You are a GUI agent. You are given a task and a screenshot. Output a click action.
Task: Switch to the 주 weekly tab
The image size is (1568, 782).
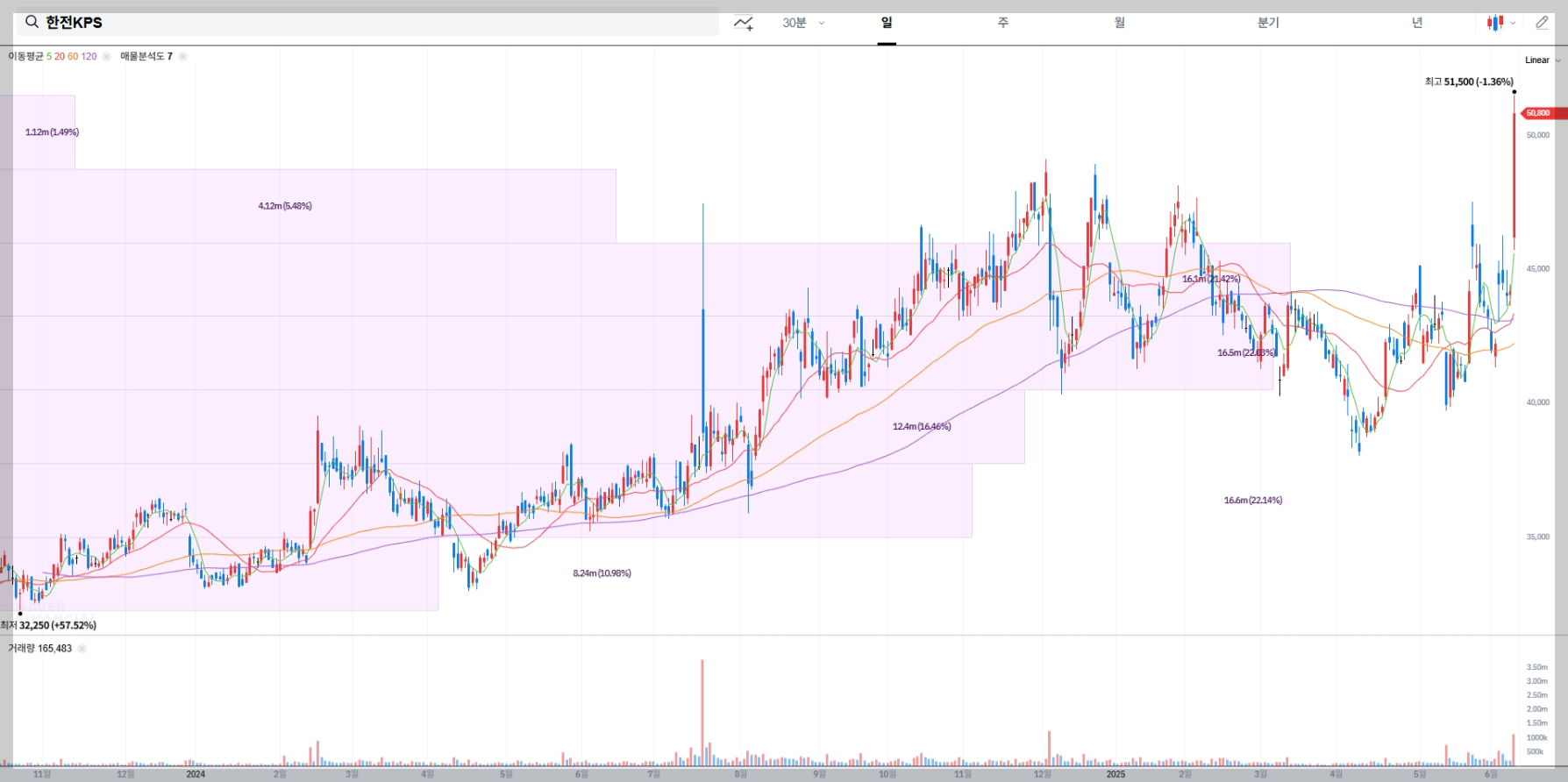(1003, 23)
